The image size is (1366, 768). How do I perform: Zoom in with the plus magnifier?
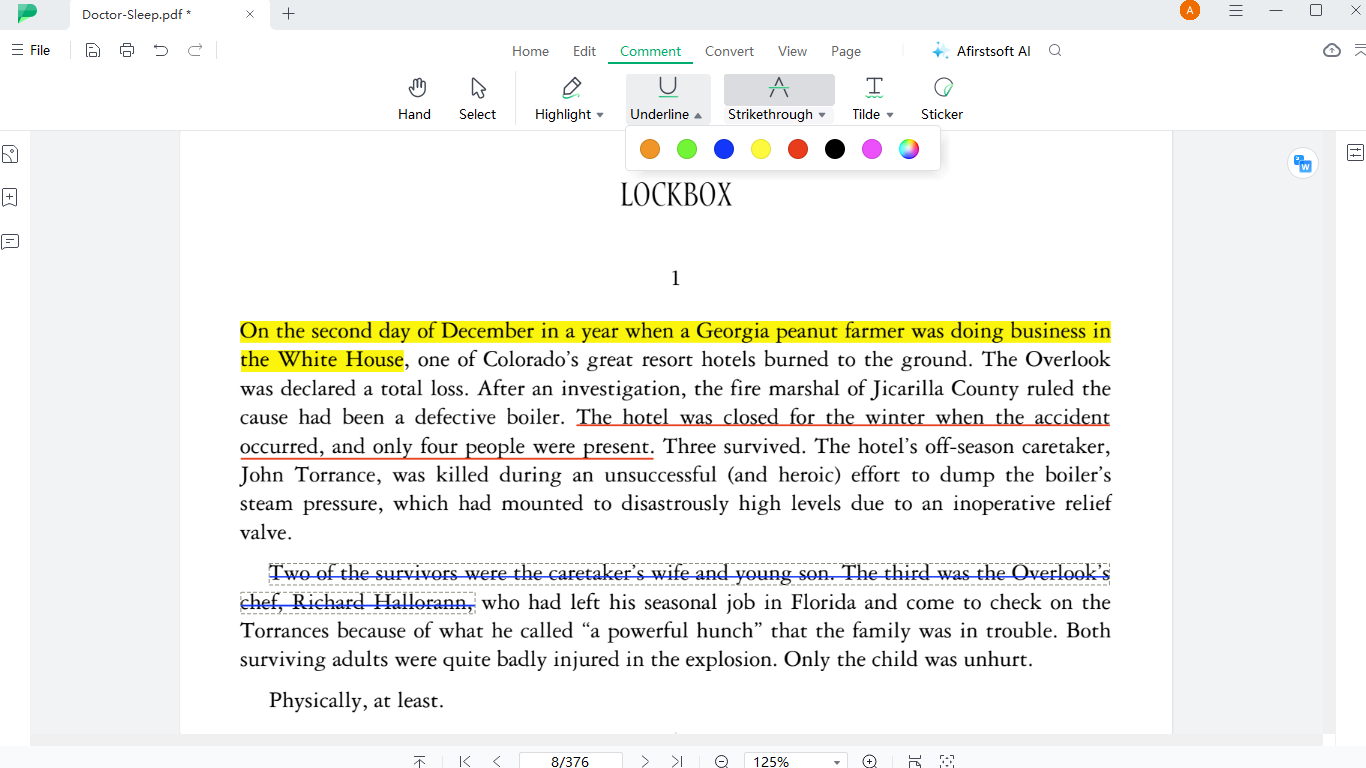point(870,761)
